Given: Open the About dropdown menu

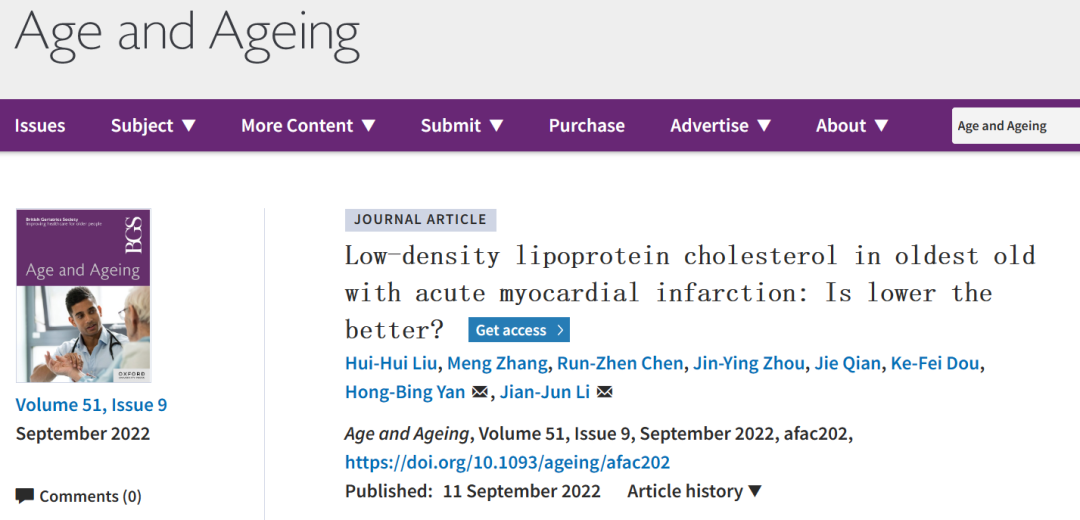Looking at the screenshot, I should click(x=853, y=125).
